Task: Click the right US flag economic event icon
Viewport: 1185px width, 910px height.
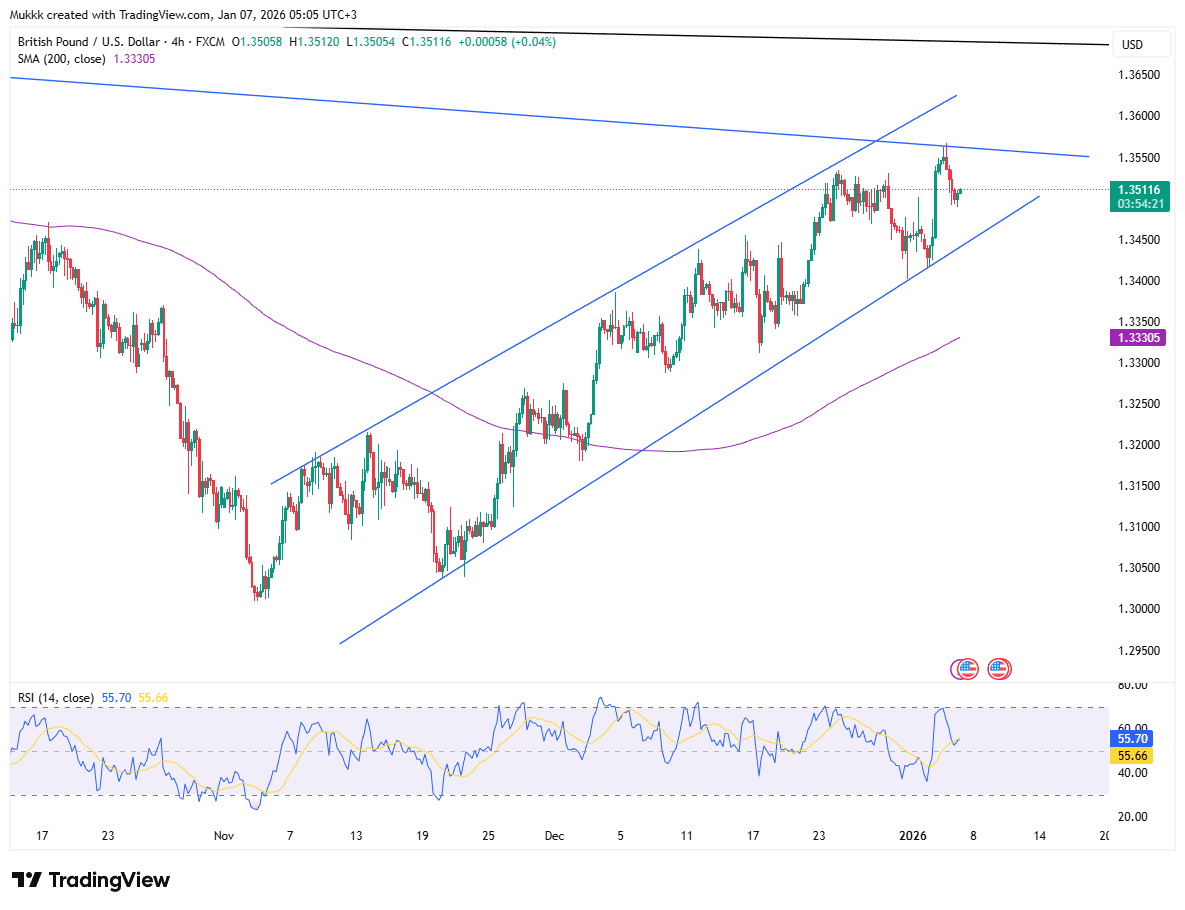Action: pos(998,668)
